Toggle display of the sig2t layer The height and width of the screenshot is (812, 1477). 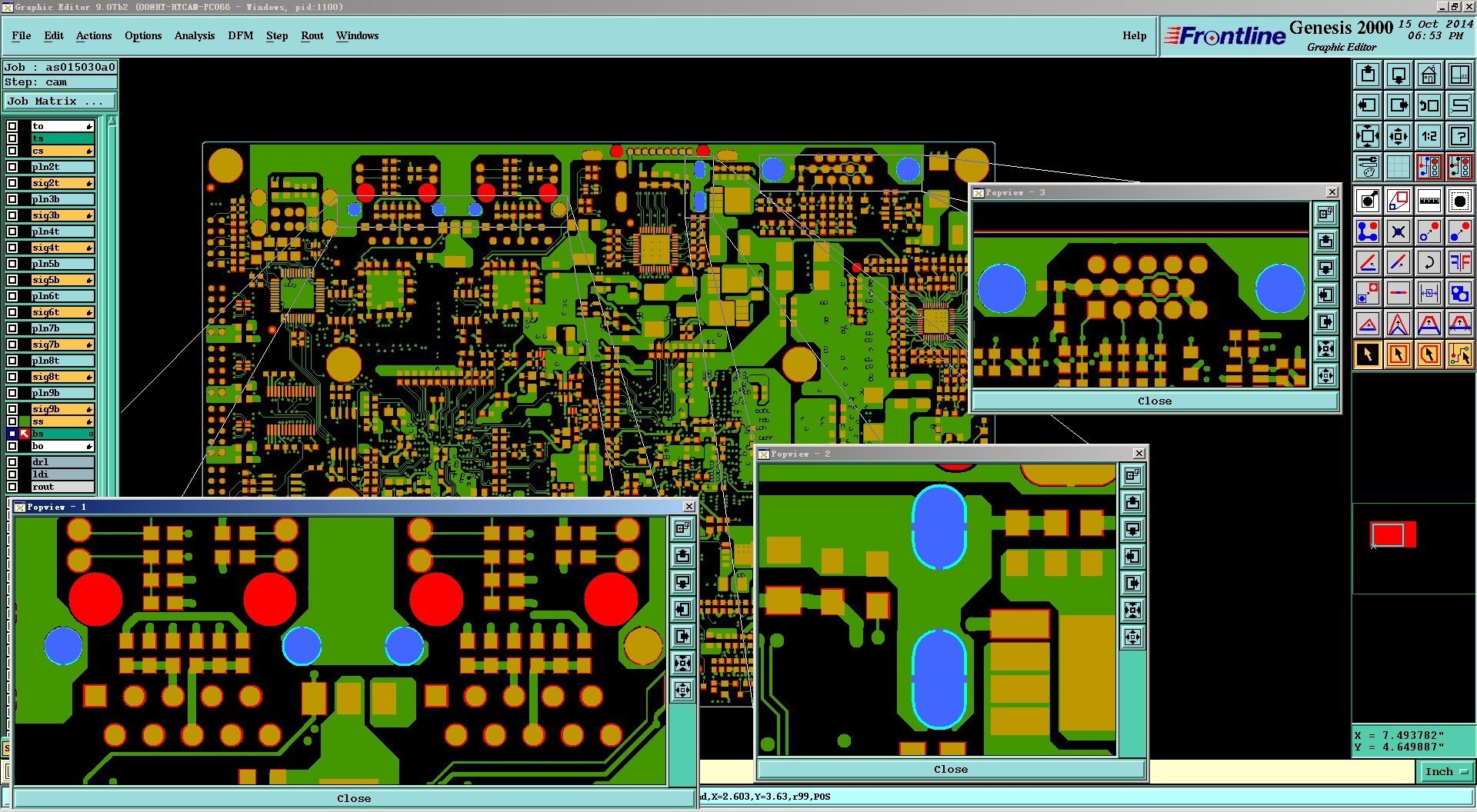[12, 183]
